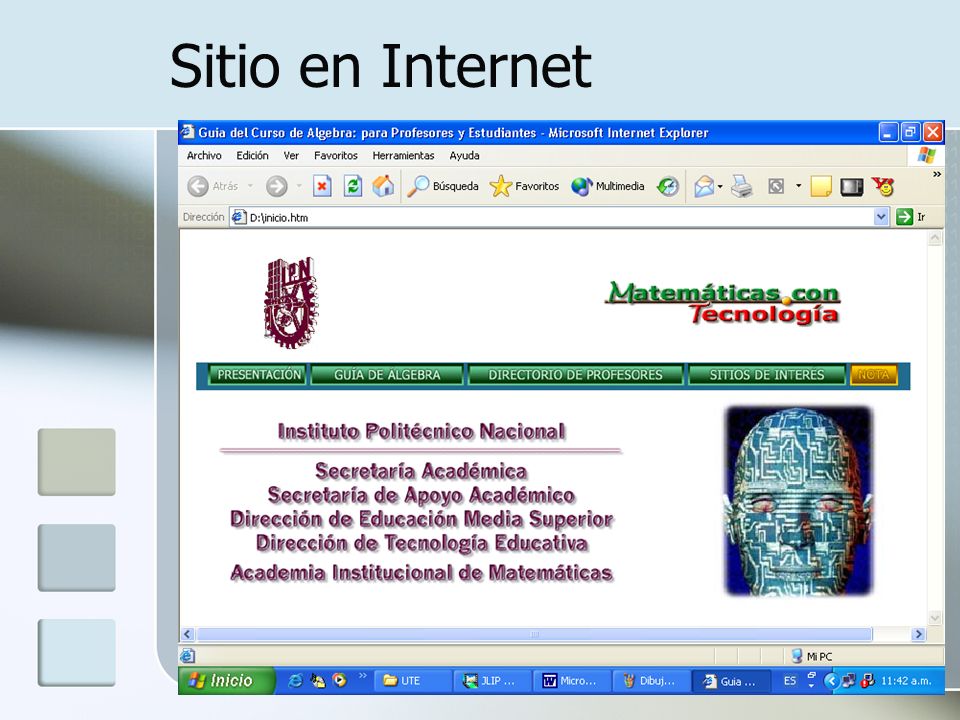Screen dimensions: 960x720
Task: Click the 11:42 a.m. clock
Action: [906, 680]
